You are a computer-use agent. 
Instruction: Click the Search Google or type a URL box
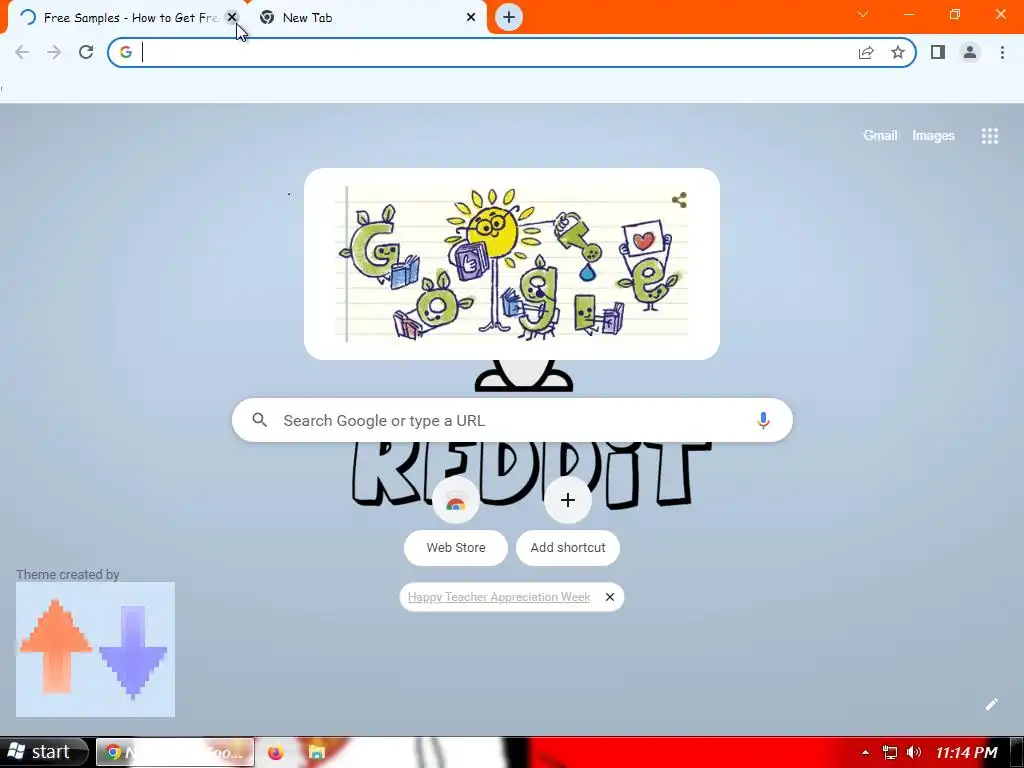coord(512,420)
